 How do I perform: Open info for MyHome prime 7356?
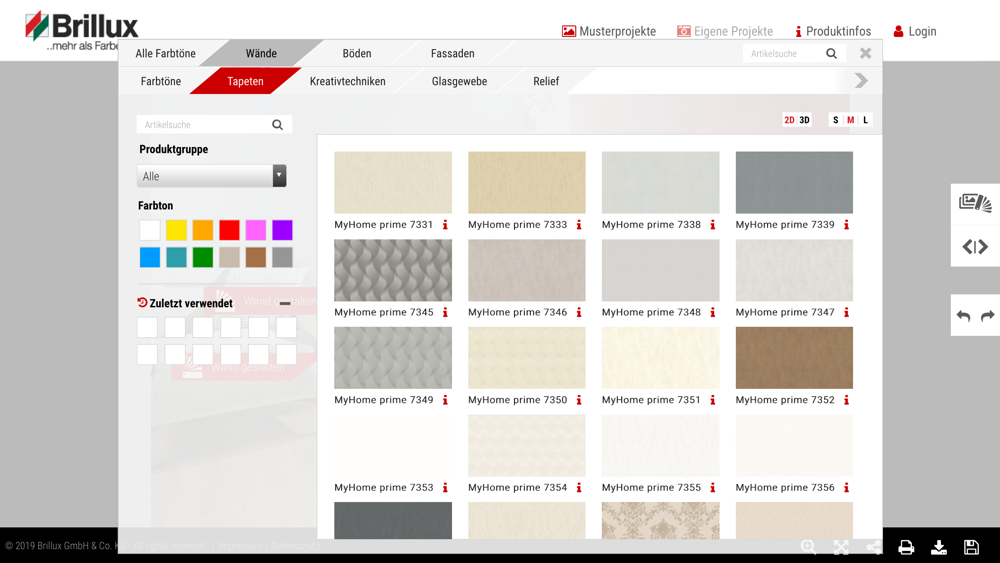[846, 487]
